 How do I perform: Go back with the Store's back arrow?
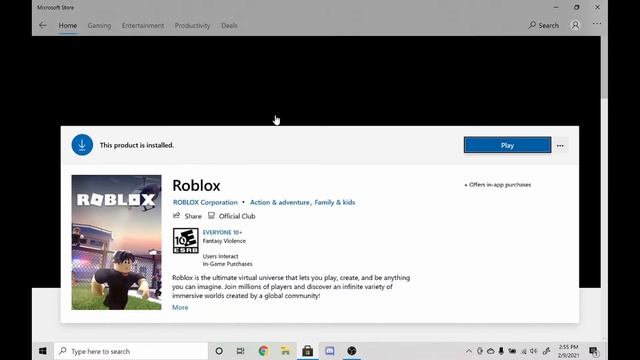coord(42,25)
